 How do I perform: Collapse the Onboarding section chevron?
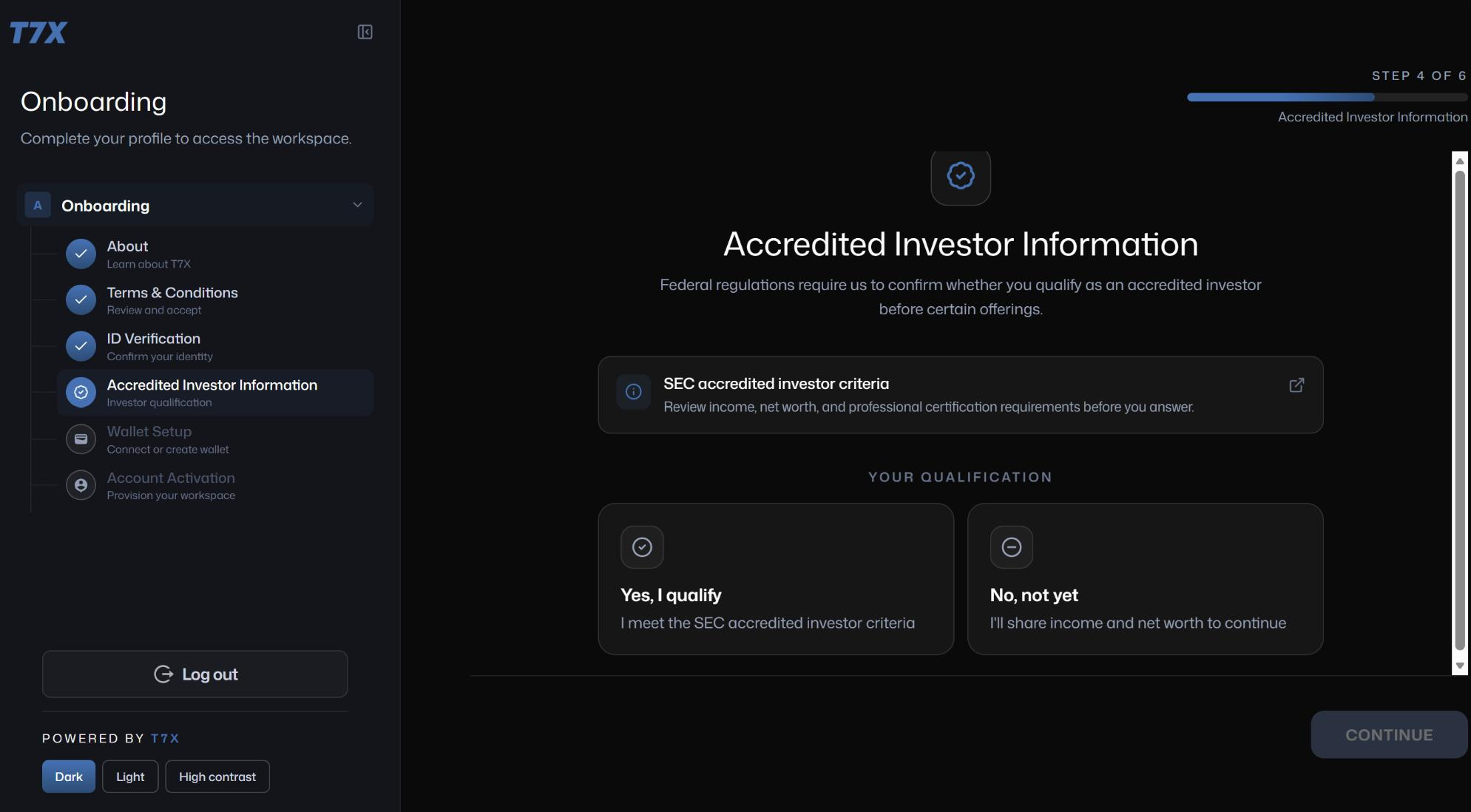[x=357, y=205]
